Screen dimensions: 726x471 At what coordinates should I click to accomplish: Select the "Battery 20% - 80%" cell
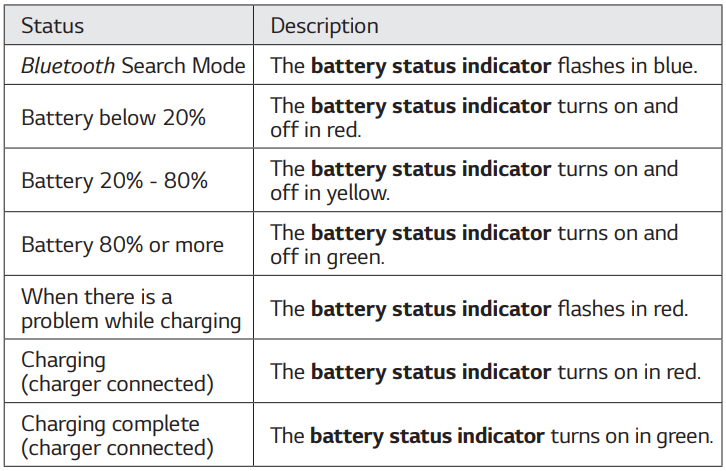(114, 181)
